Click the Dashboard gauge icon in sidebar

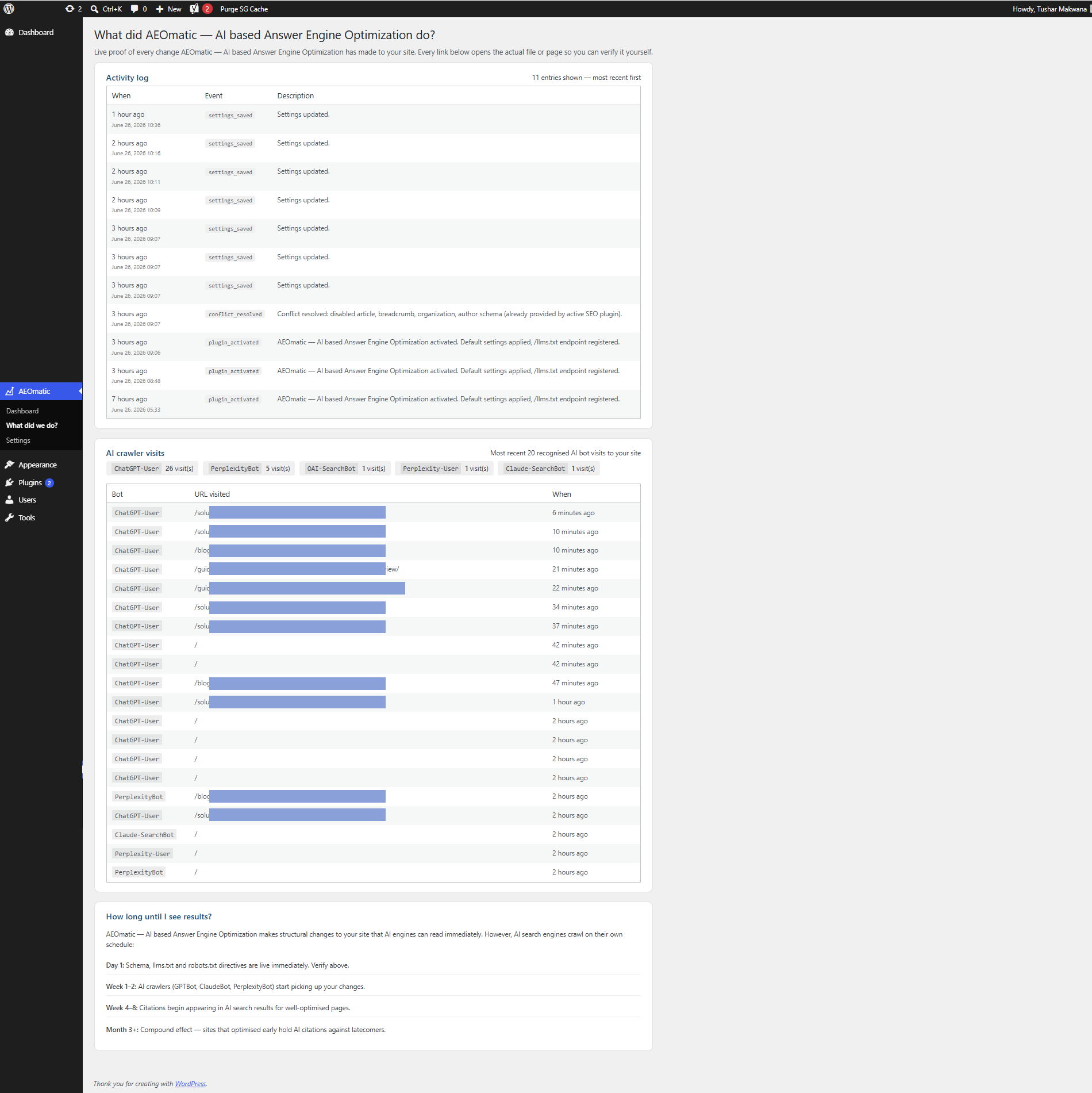tap(10, 32)
